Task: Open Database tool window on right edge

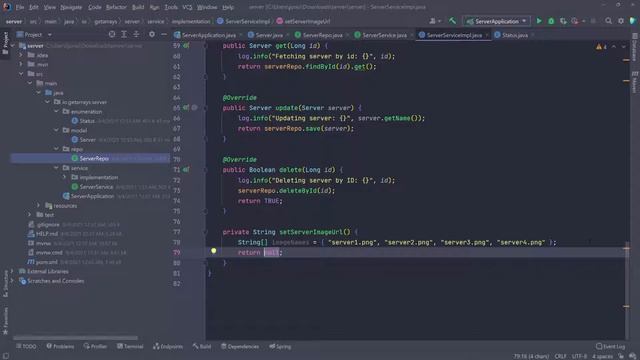Action: (635, 47)
